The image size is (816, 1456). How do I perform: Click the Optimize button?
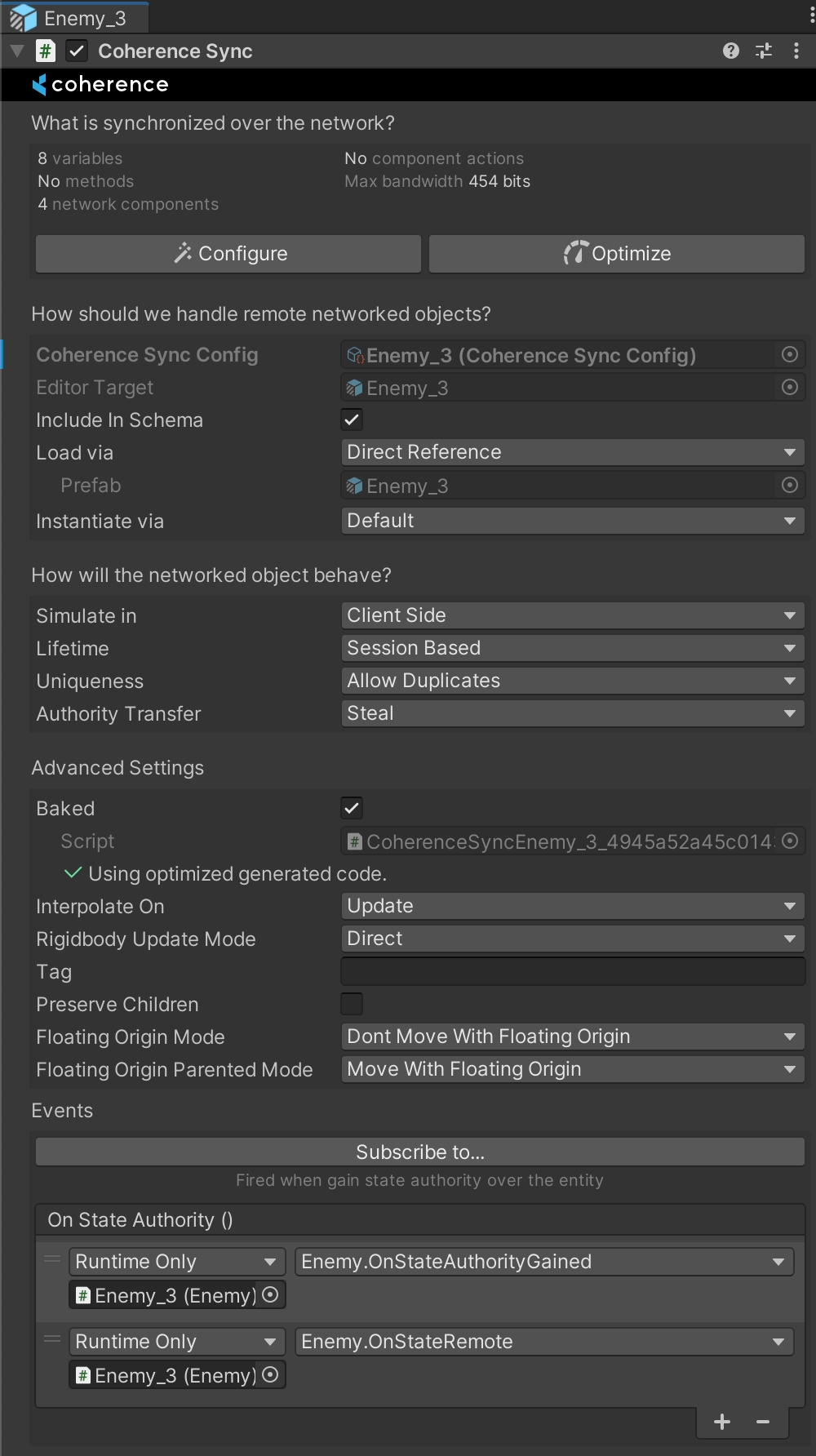click(x=616, y=254)
